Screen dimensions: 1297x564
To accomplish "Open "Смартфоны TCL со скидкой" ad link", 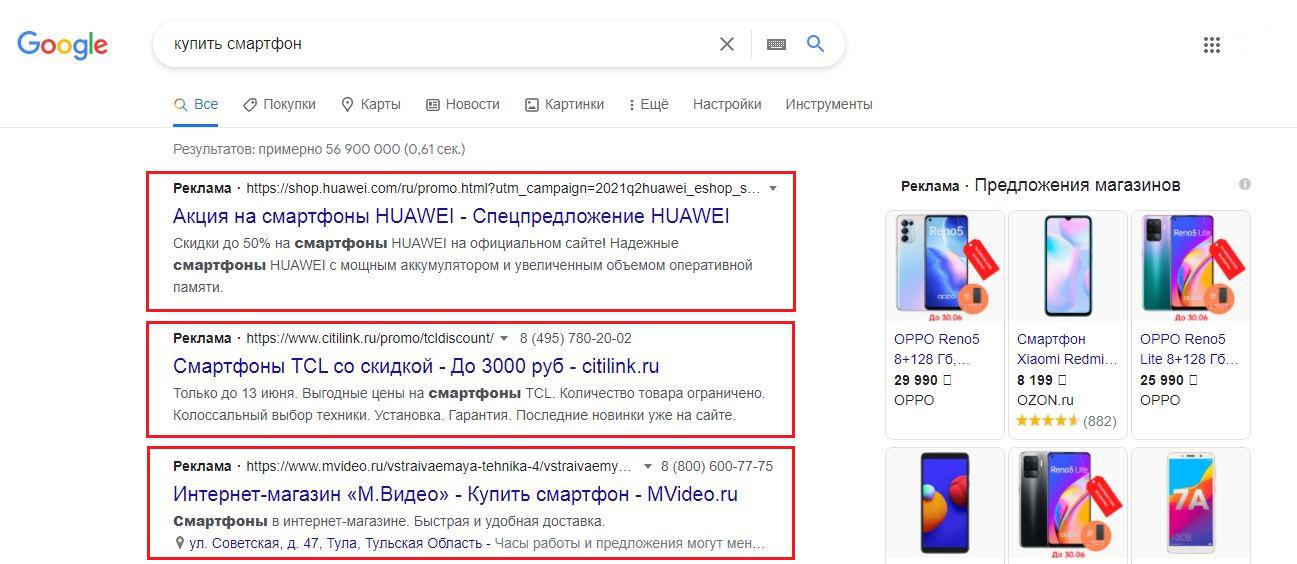I will pyautogui.click(x=416, y=366).
